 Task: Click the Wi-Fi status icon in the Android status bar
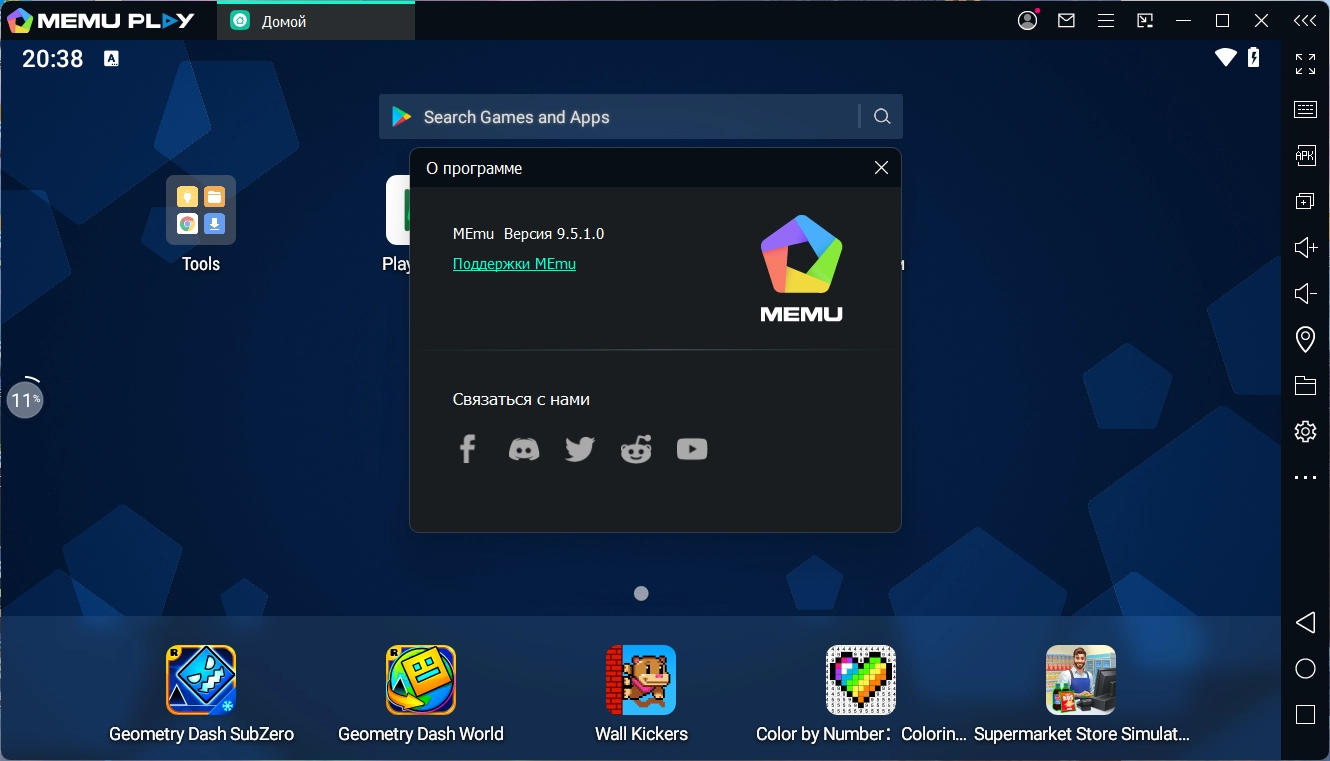pyautogui.click(x=1226, y=58)
